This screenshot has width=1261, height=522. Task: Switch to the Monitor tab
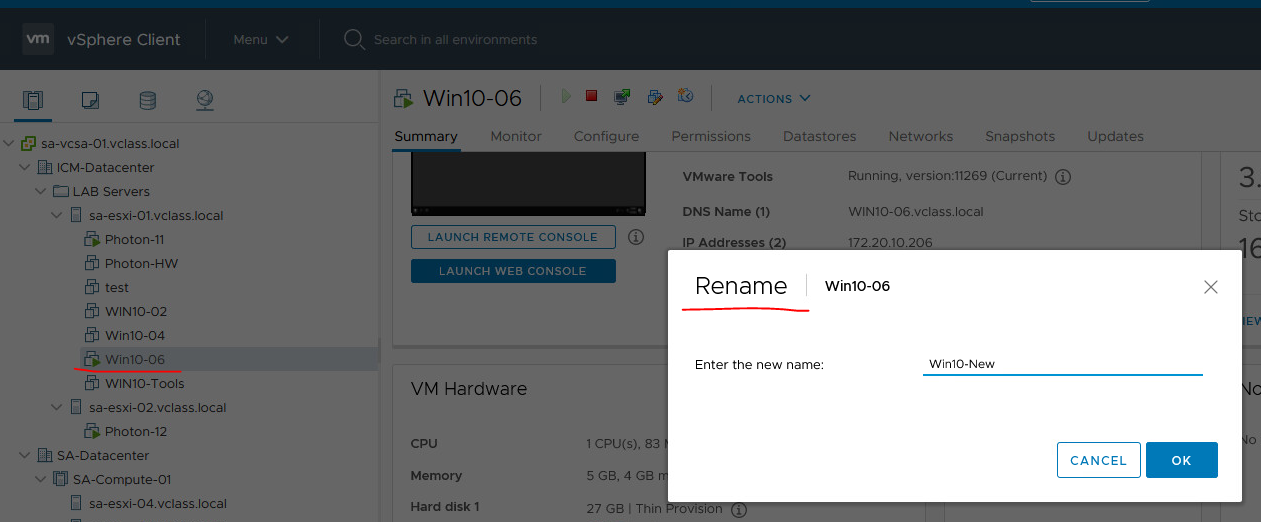(516, 136)
